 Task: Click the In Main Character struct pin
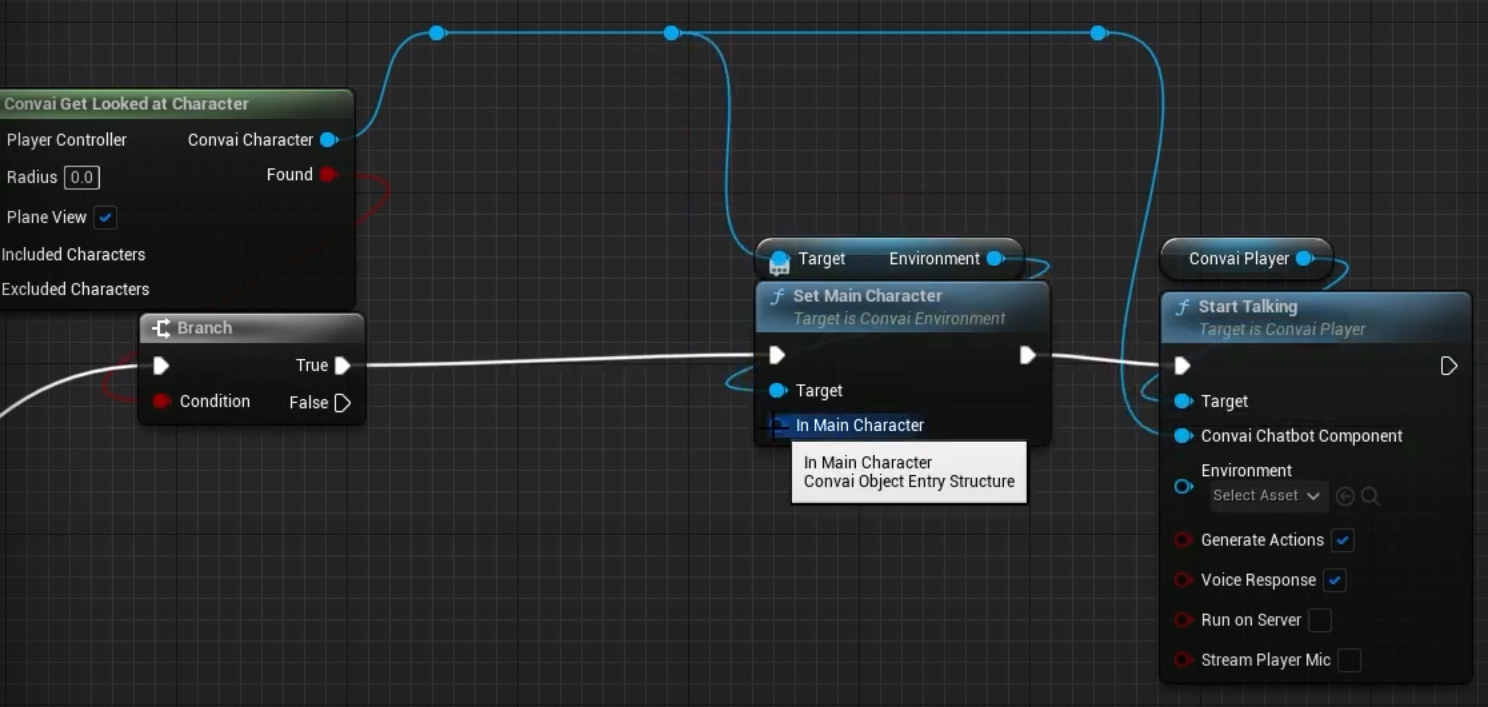(x=778, y=426)
